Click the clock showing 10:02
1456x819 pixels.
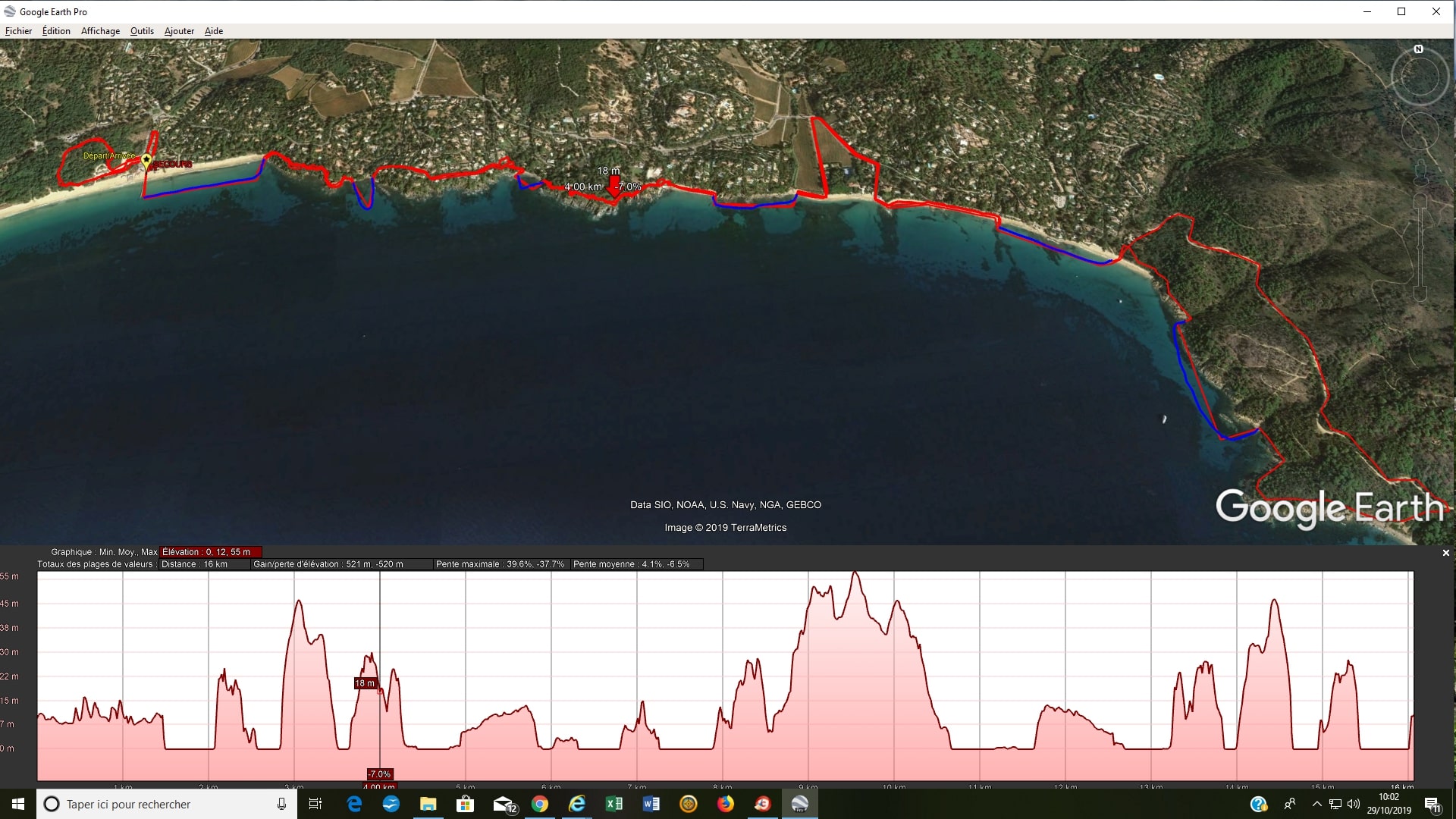[1389, 804]
